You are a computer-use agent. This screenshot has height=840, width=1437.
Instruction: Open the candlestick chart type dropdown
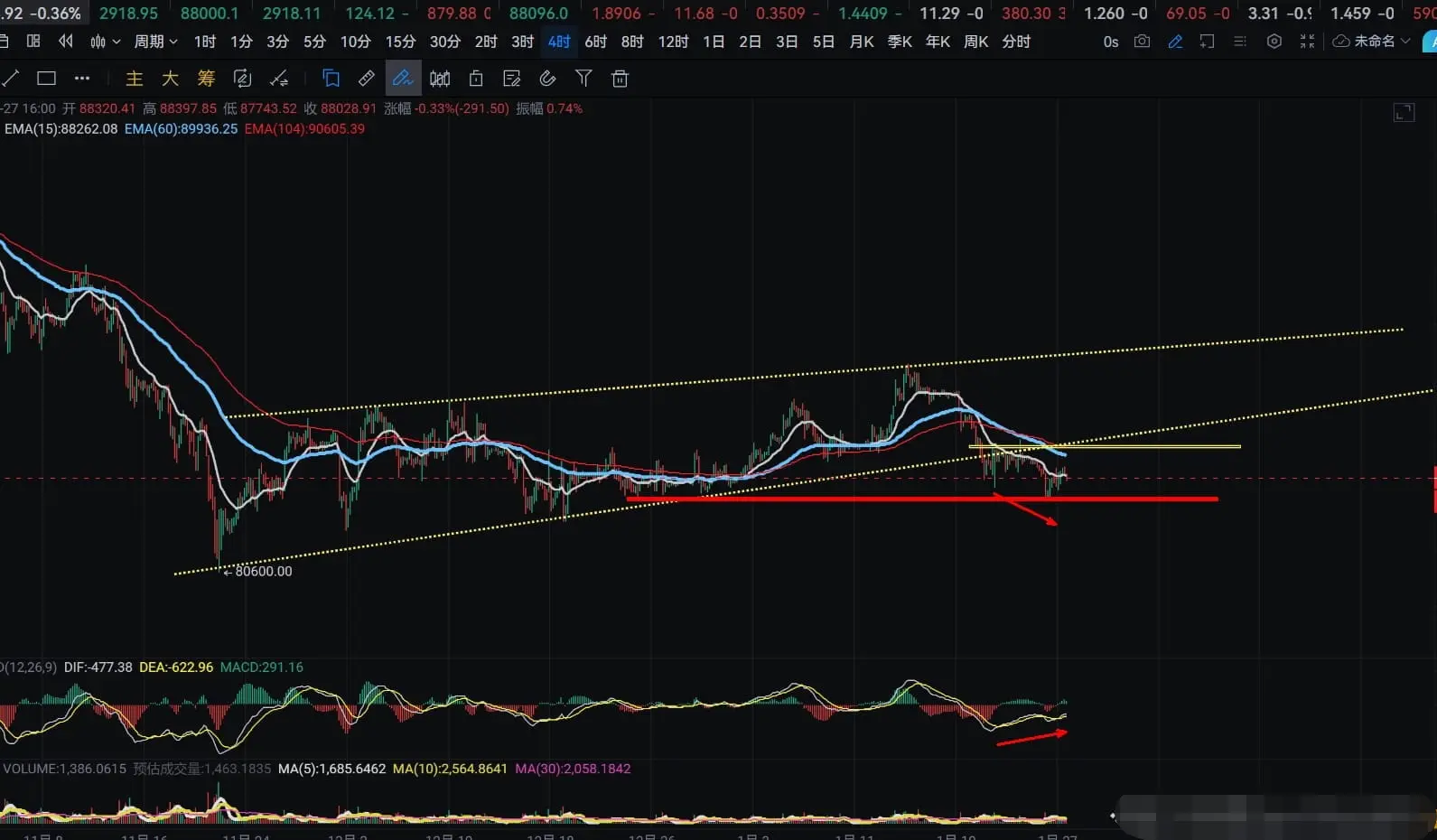point(105,42)
